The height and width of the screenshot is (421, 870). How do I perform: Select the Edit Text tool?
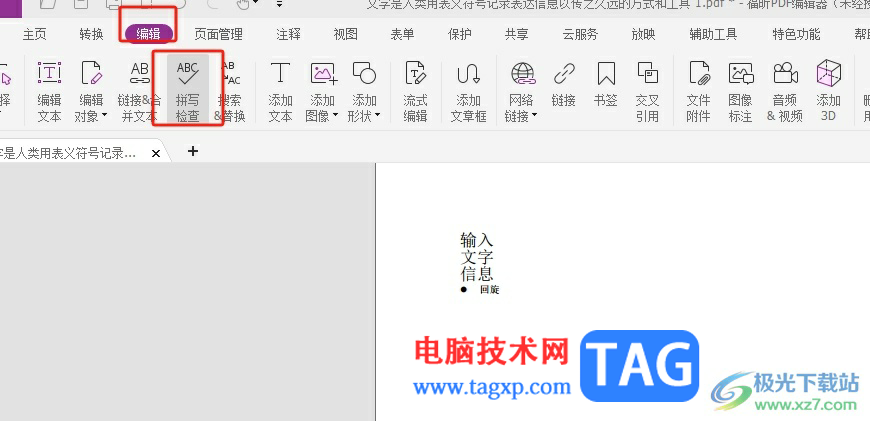coord(49,92)
